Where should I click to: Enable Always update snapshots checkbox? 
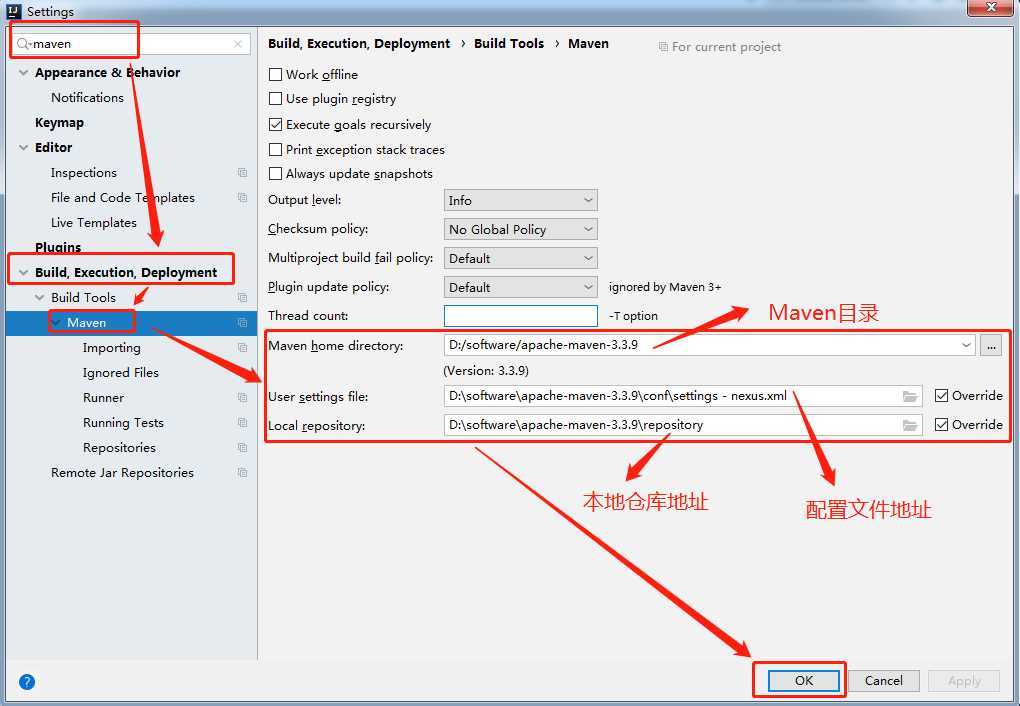pyautogui.click(x=275, y=174)
